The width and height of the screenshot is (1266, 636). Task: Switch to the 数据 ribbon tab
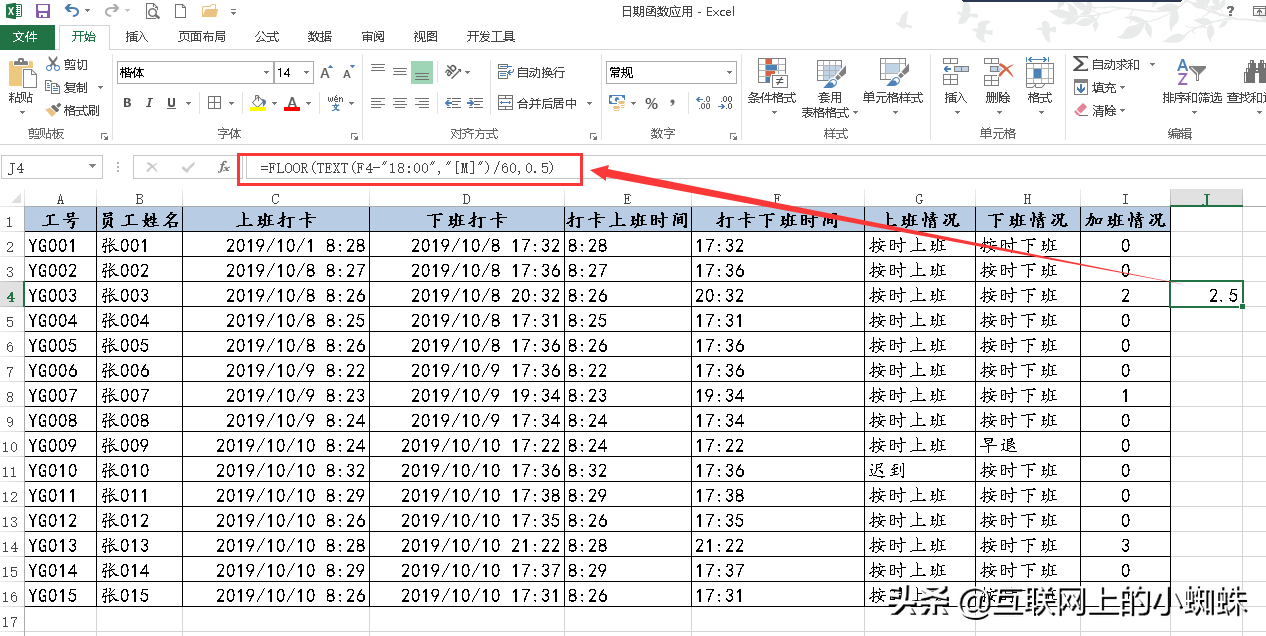[x=320, y=37]
